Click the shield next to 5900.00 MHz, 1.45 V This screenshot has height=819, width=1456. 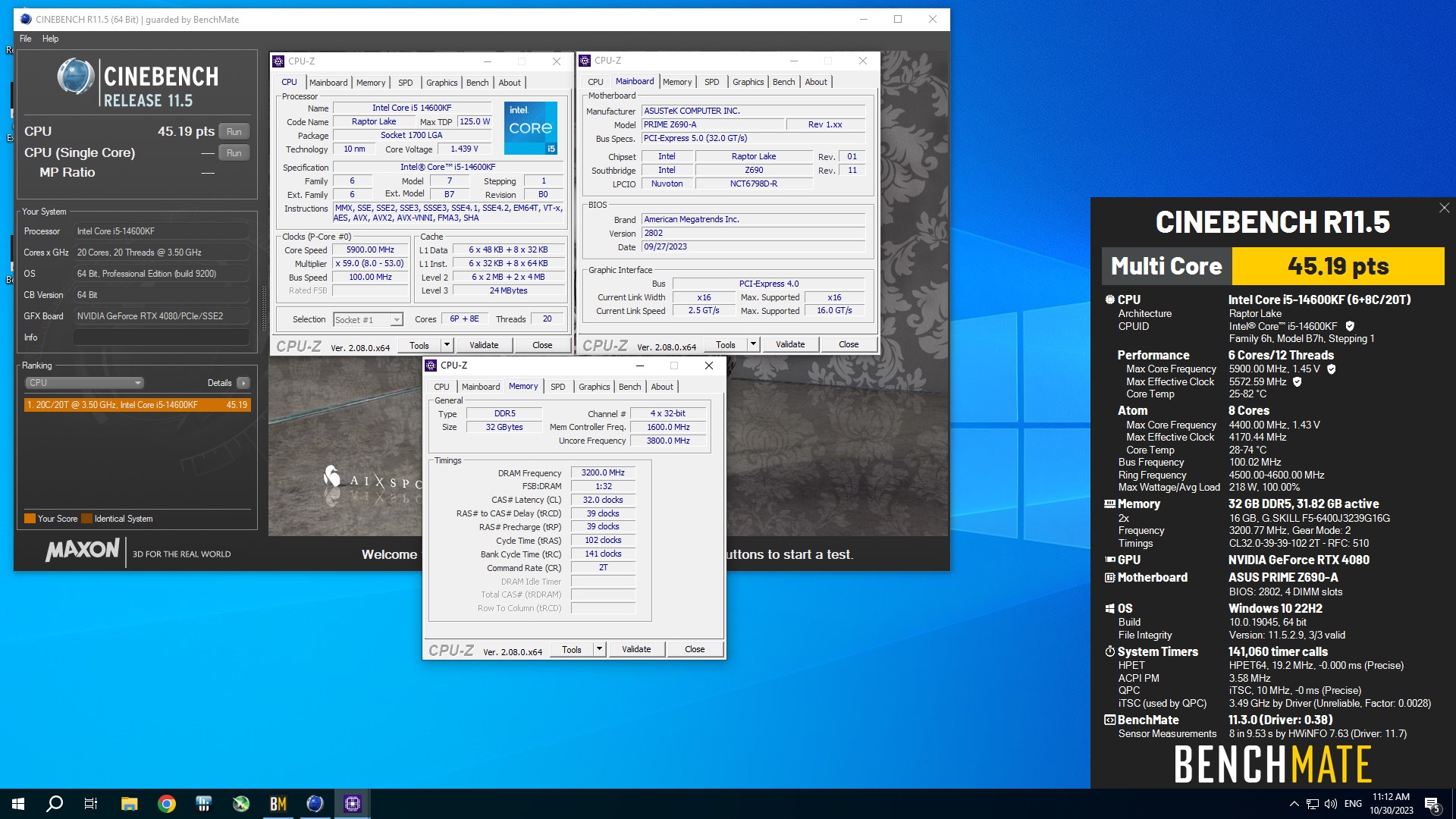[x=1332, y=369]
